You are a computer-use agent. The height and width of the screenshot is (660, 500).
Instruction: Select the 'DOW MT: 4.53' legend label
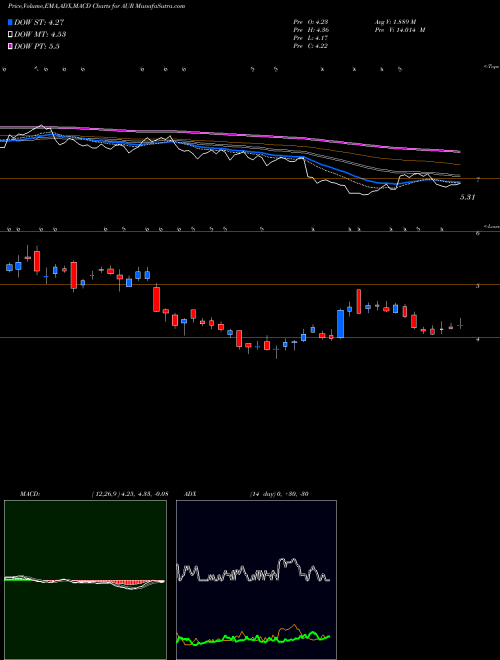tap(40, 34)
